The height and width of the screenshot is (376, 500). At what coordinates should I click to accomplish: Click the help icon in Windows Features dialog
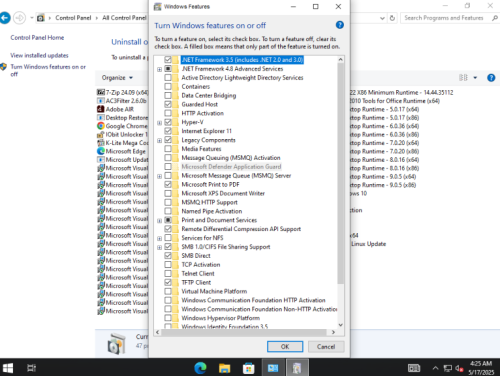coord(339,25)
